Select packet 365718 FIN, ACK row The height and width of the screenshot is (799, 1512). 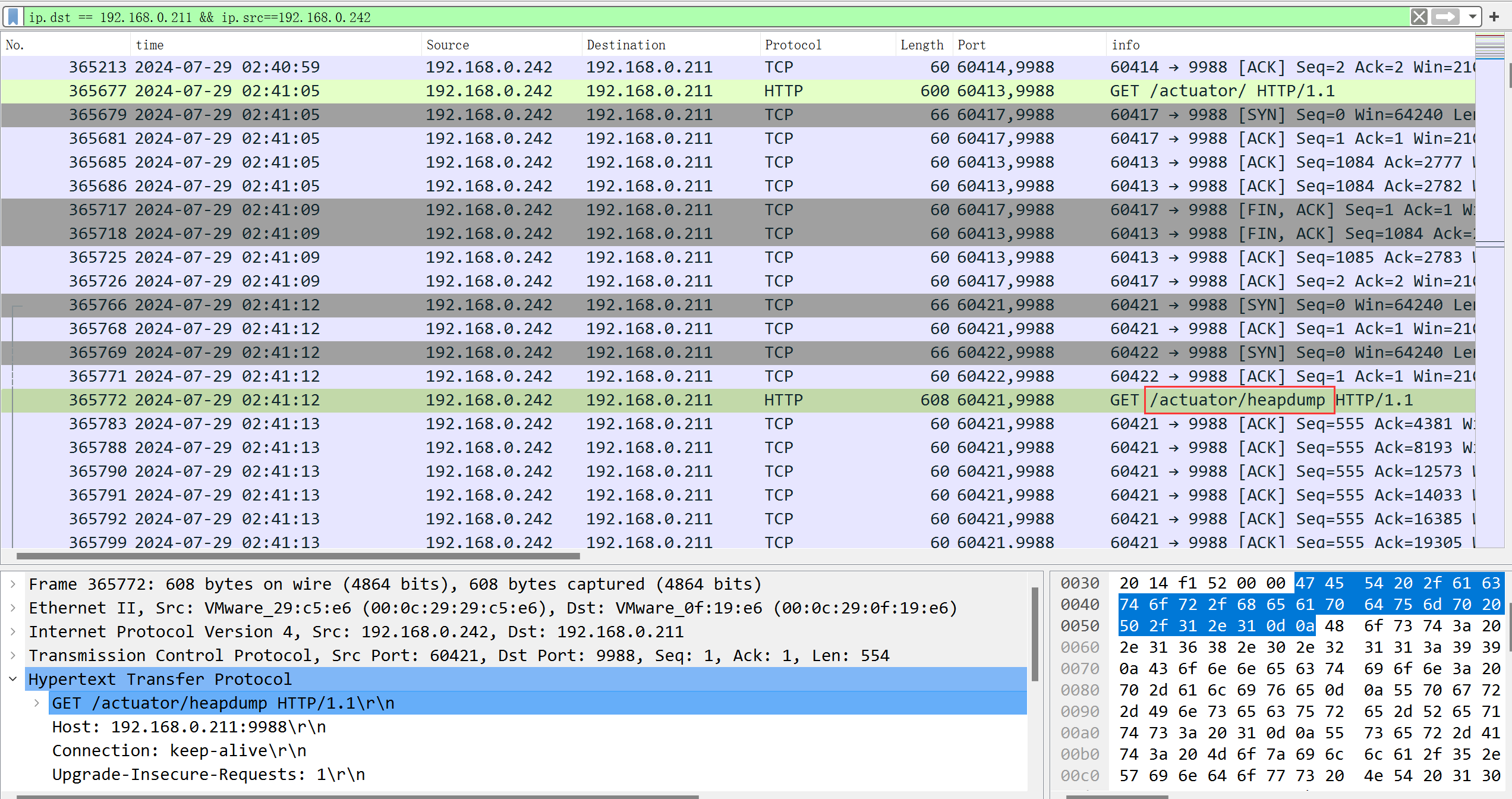tap(738, 234)
